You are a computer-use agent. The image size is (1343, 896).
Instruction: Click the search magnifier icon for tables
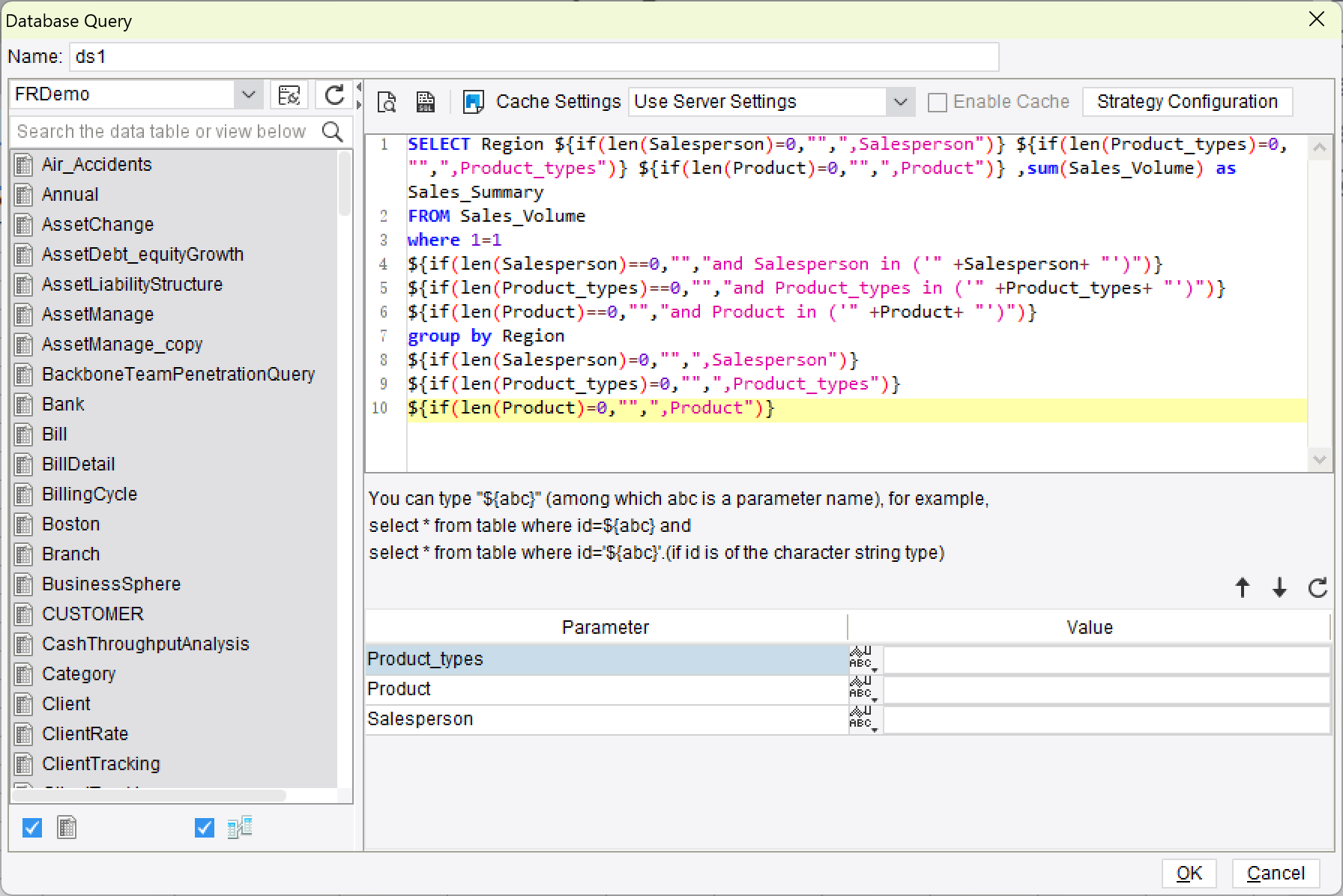332,132
